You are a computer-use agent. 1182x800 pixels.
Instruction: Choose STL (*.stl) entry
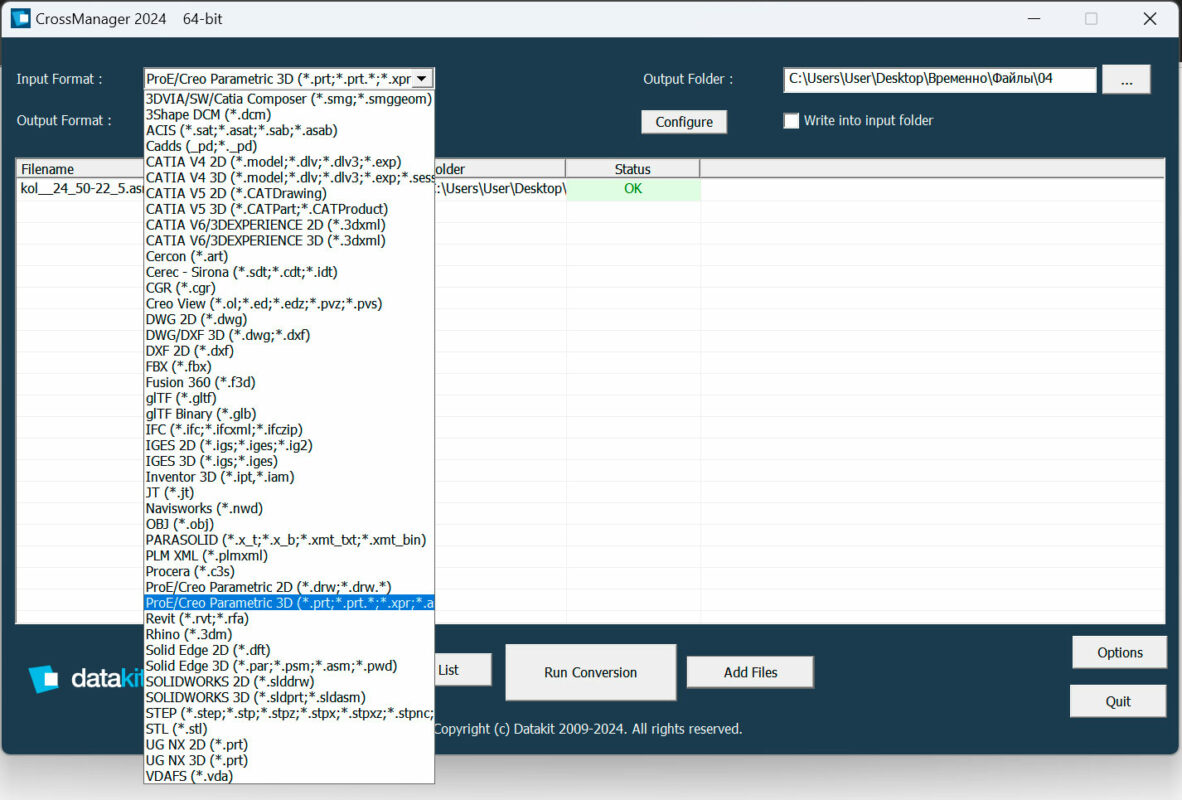pos(289,729)
